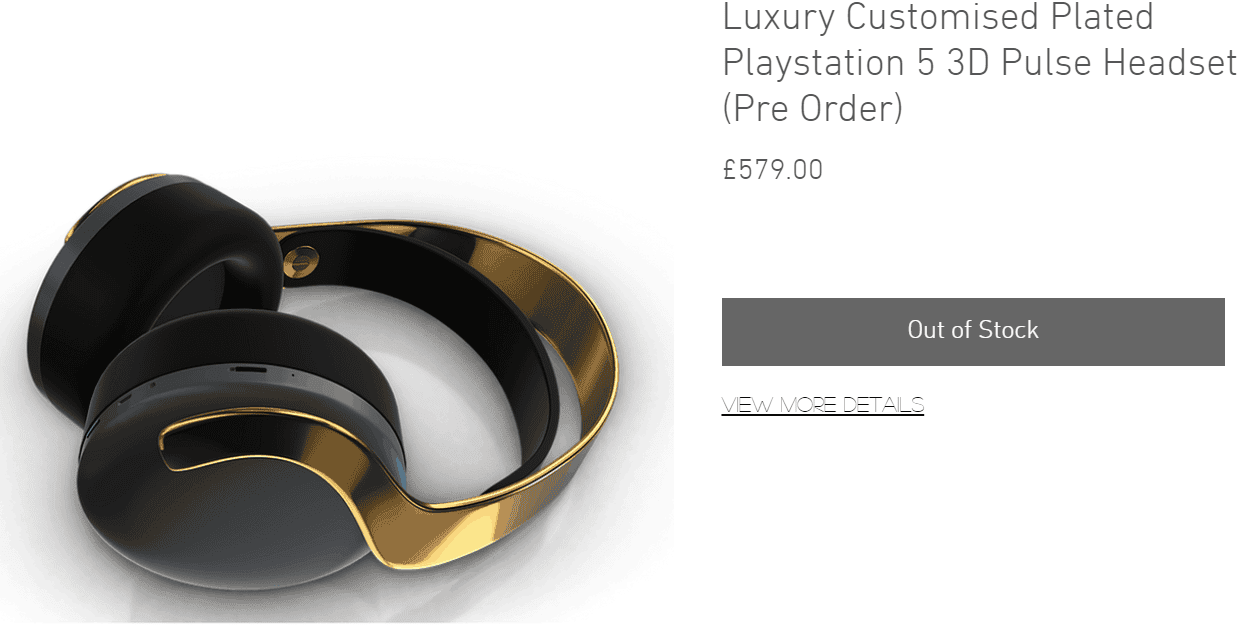Viewport: 1240px width, 627px height.
Task: Click the "(Pre Order)" text in the title
Action: [812, 108]
